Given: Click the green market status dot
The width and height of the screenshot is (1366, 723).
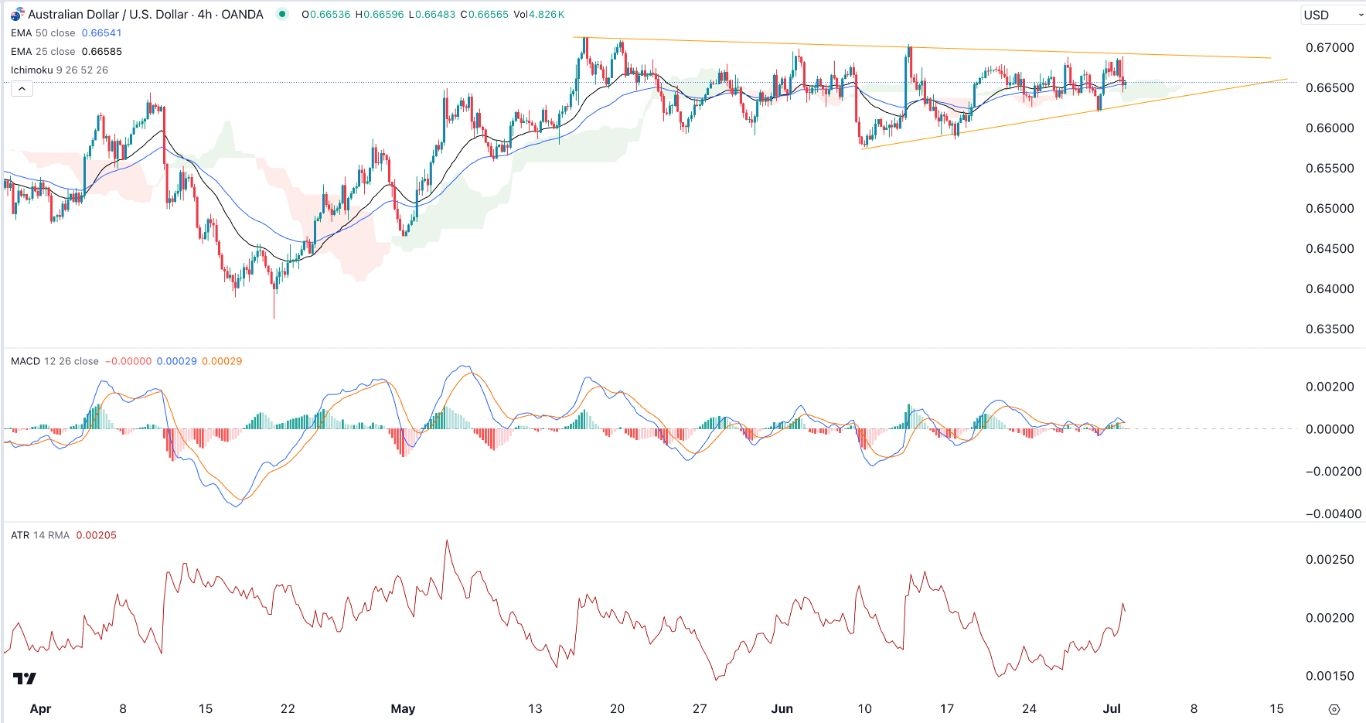Looking at the screenshot, I should tap(283, 14).
